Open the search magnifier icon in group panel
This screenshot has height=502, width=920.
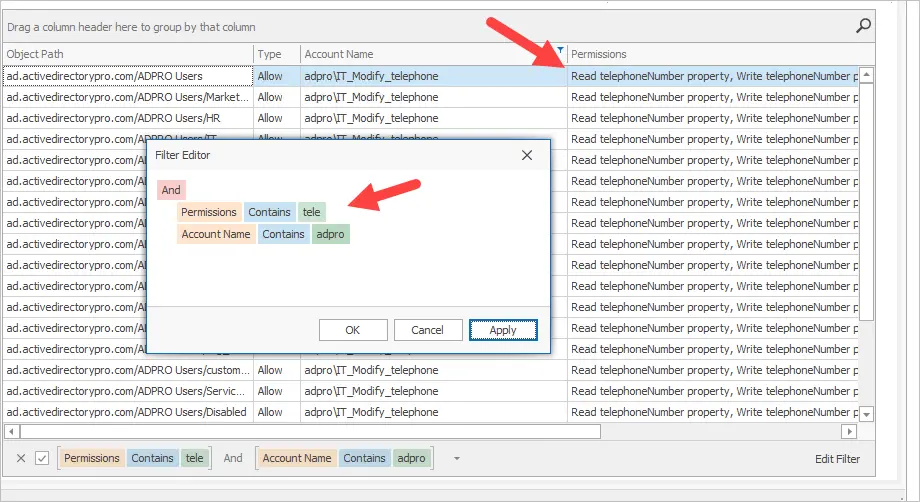point(863,26)
